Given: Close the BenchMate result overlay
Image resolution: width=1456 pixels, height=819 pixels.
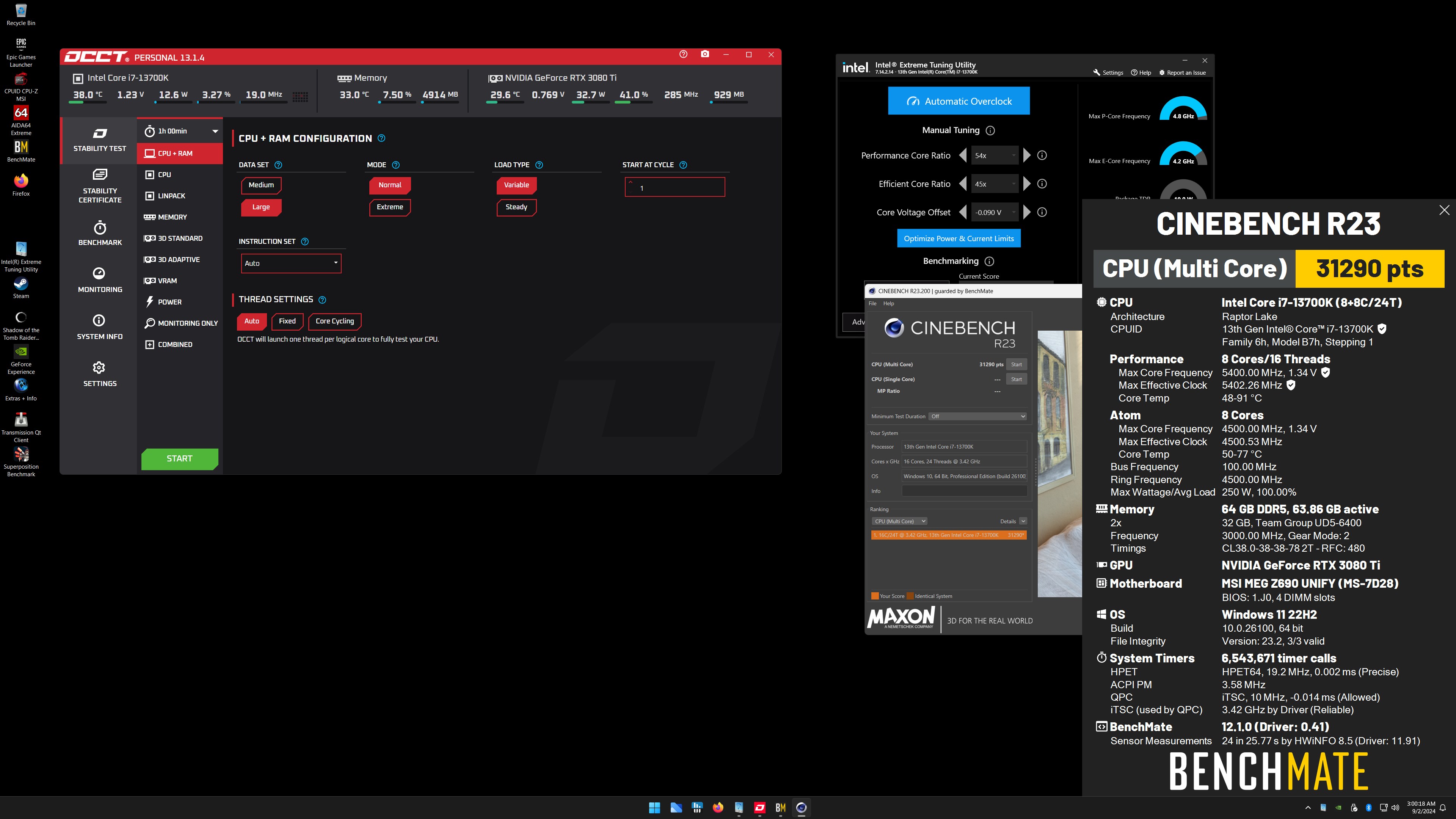Looking at the screenshot, I should coord(1444,210).
